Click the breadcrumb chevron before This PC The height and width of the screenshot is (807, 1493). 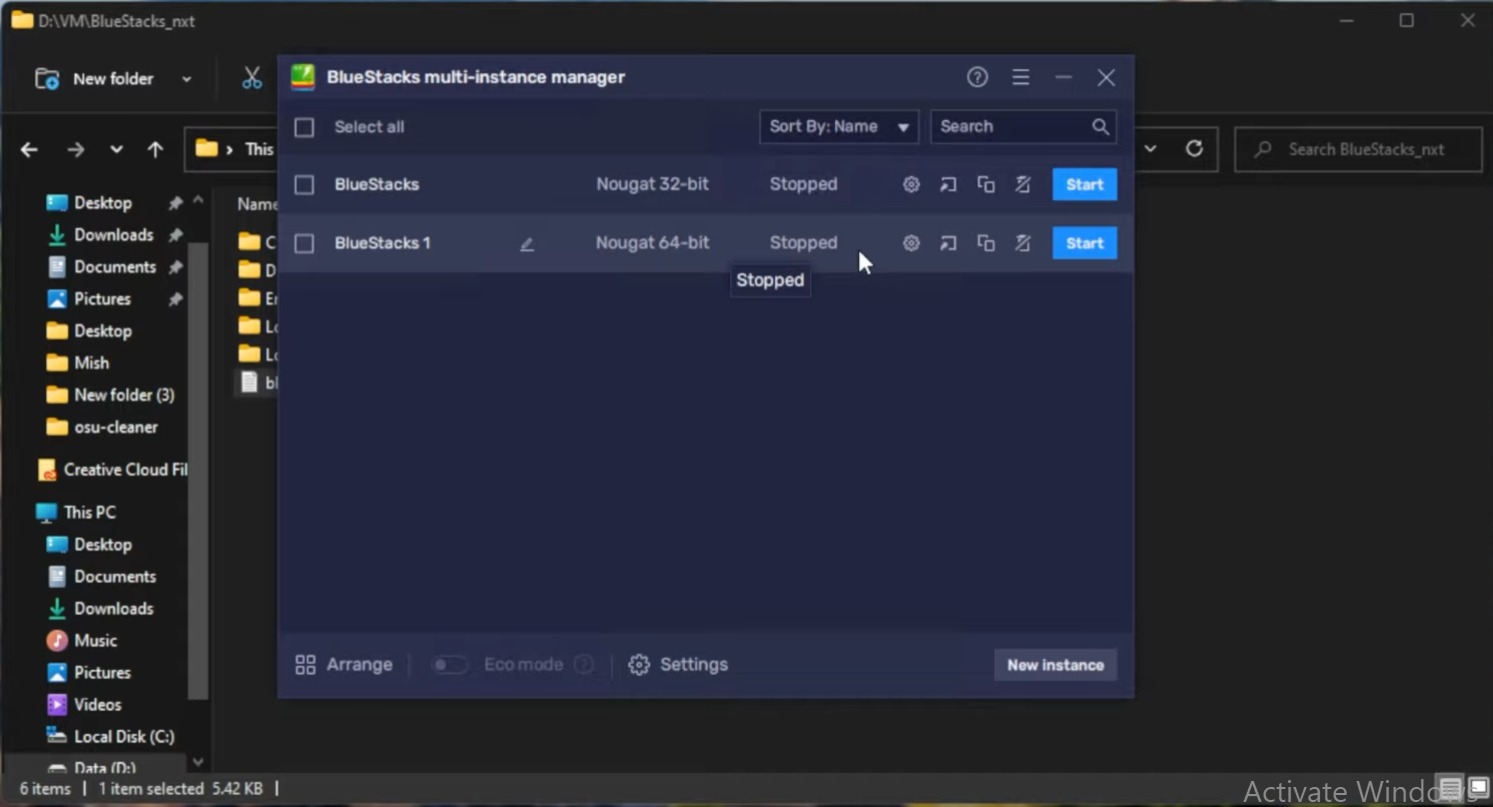(230, 150)
